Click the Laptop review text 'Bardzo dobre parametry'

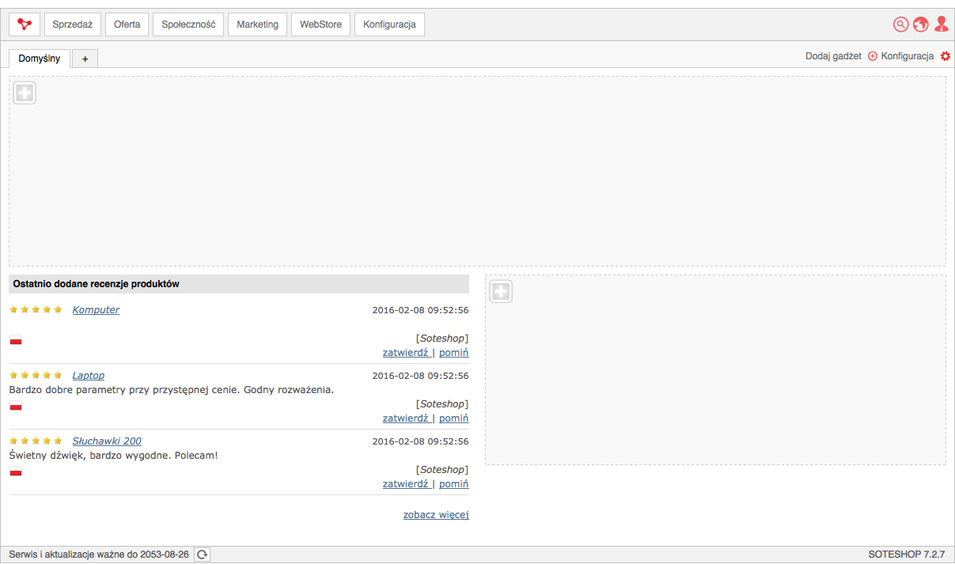(x=171, y=390)
